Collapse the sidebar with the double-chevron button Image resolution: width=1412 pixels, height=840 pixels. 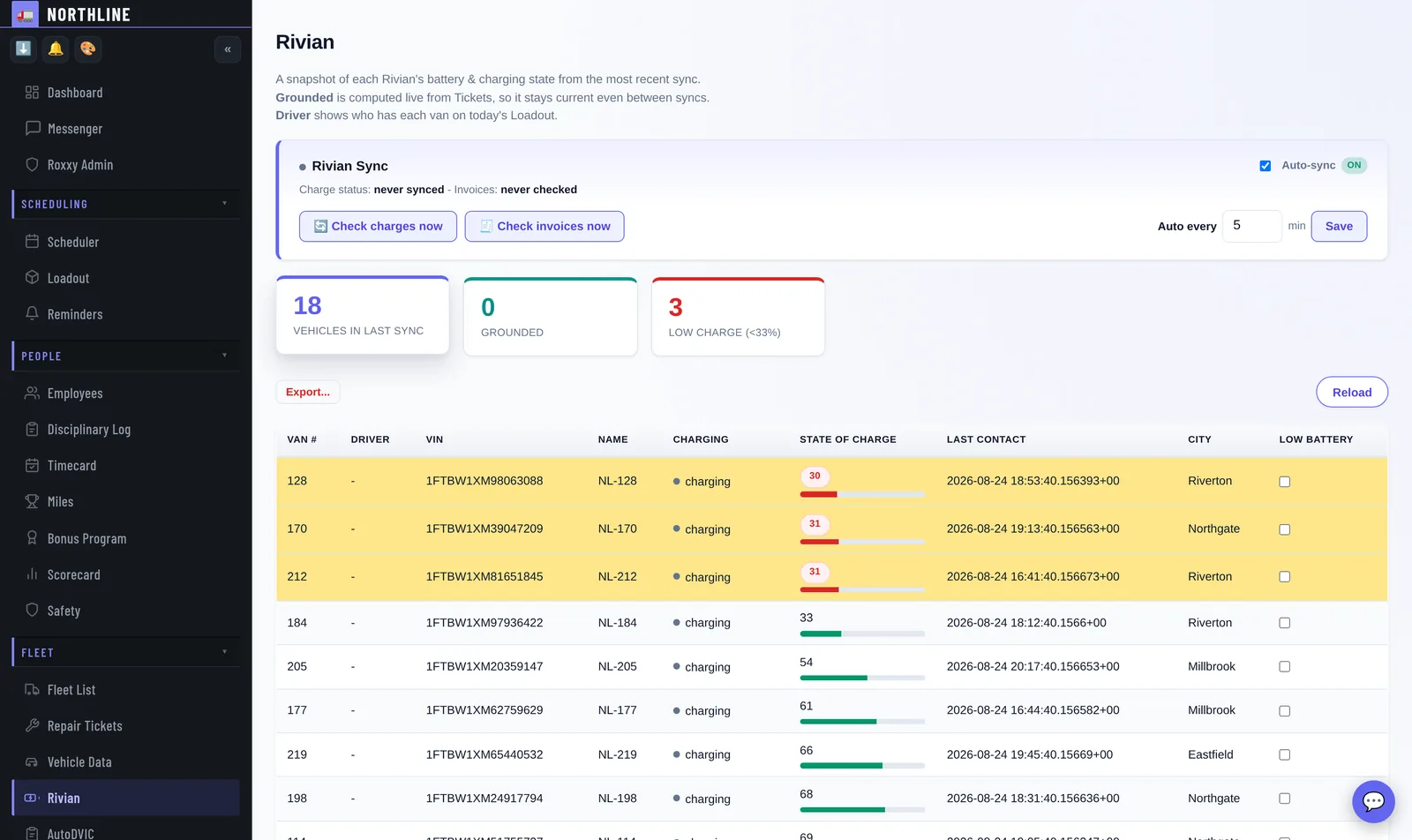point(228,49)
